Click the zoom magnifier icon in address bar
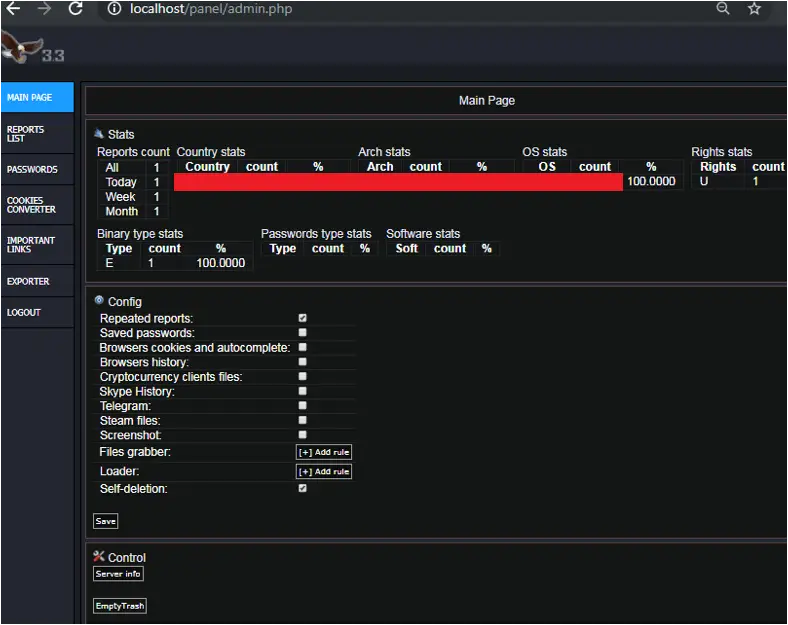The image size is (788, 625). click(x=723, y=8)
